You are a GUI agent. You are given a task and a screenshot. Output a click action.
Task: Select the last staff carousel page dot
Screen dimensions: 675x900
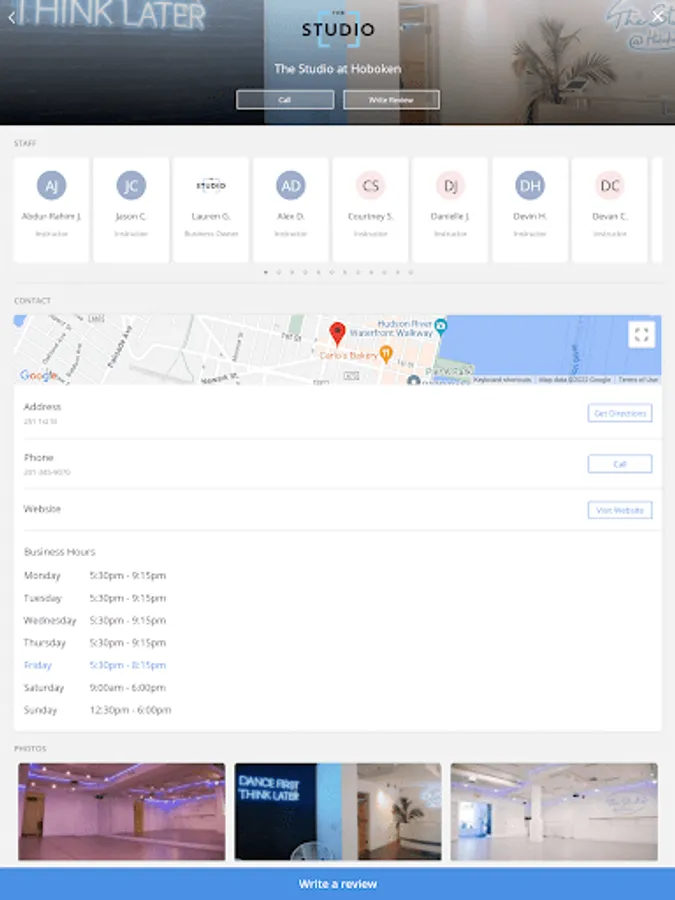point(411,272)
